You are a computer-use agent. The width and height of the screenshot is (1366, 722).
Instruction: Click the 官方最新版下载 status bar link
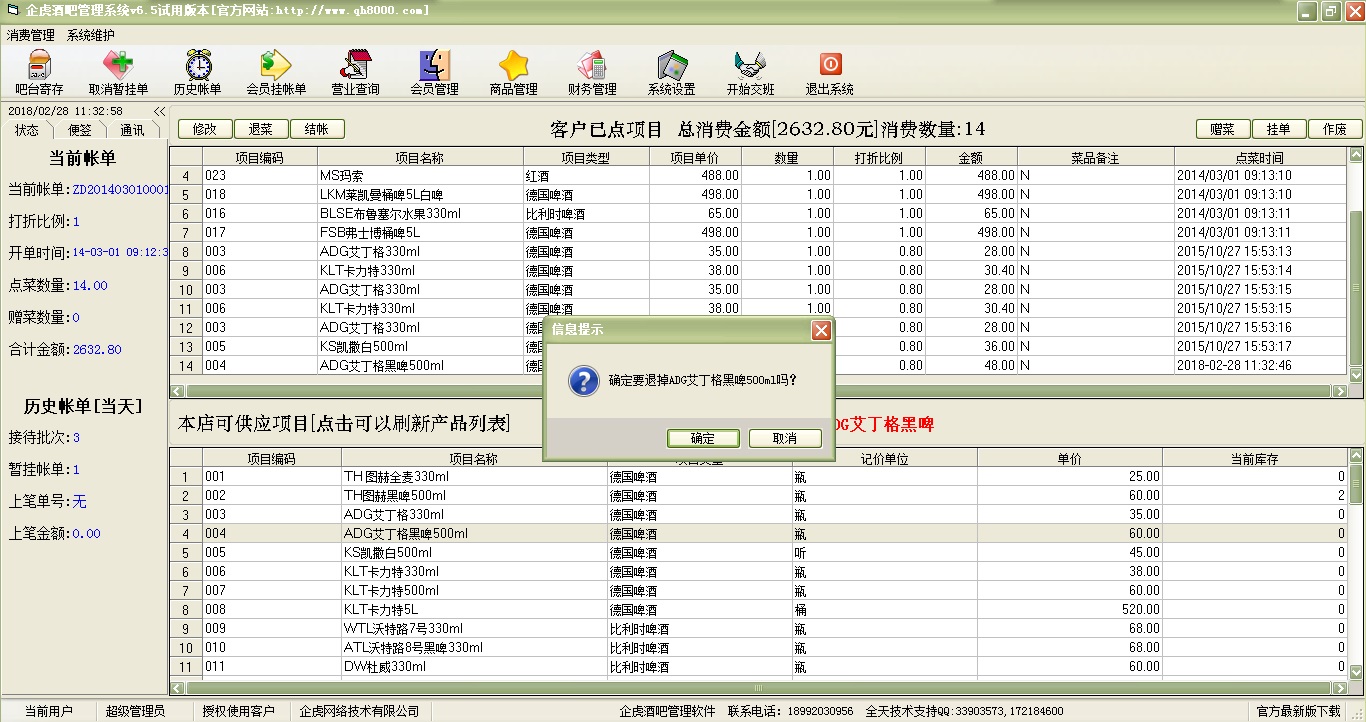pos(1299,711)
